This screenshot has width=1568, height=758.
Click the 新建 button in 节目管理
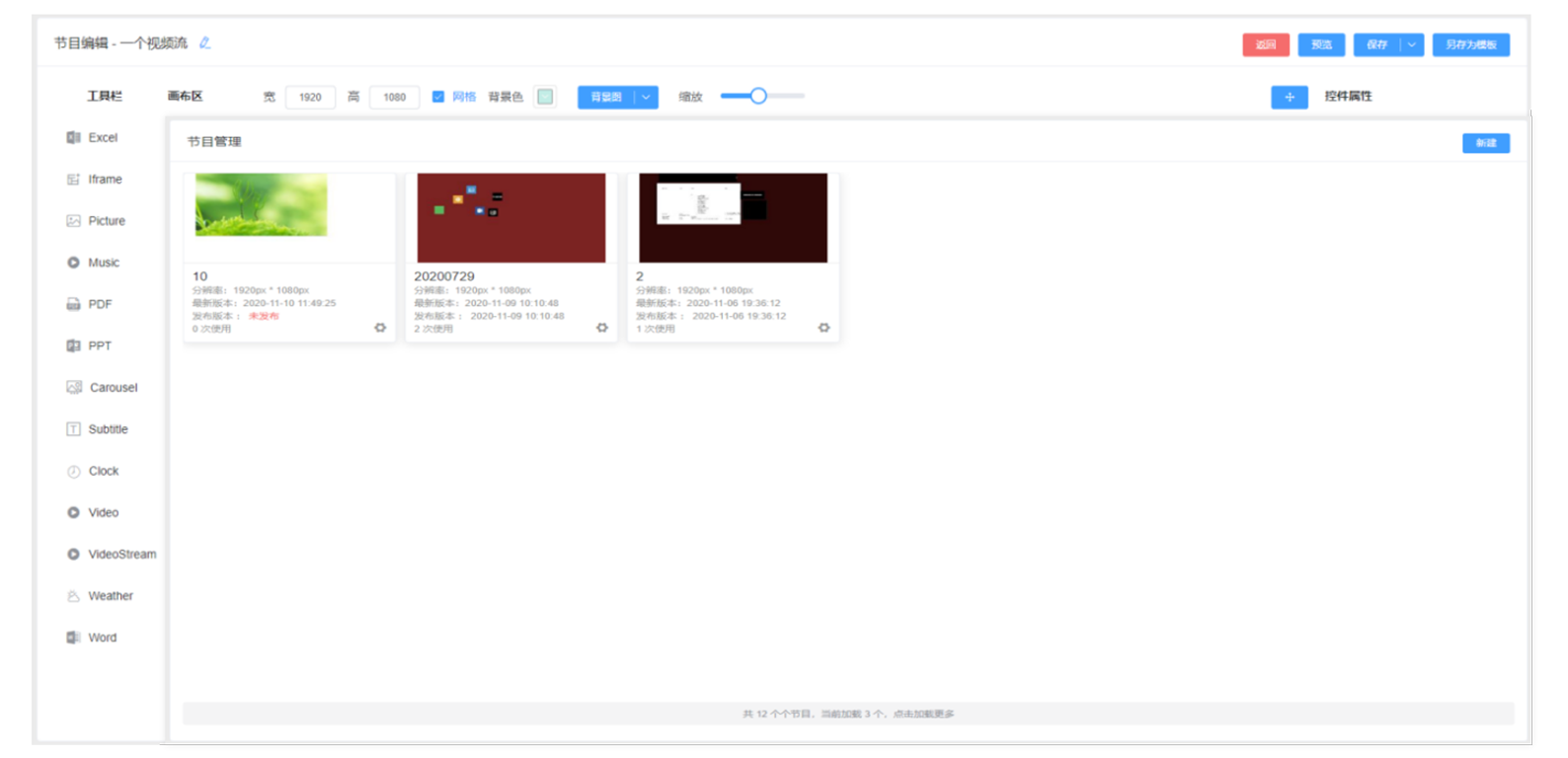click(1485, 143)
